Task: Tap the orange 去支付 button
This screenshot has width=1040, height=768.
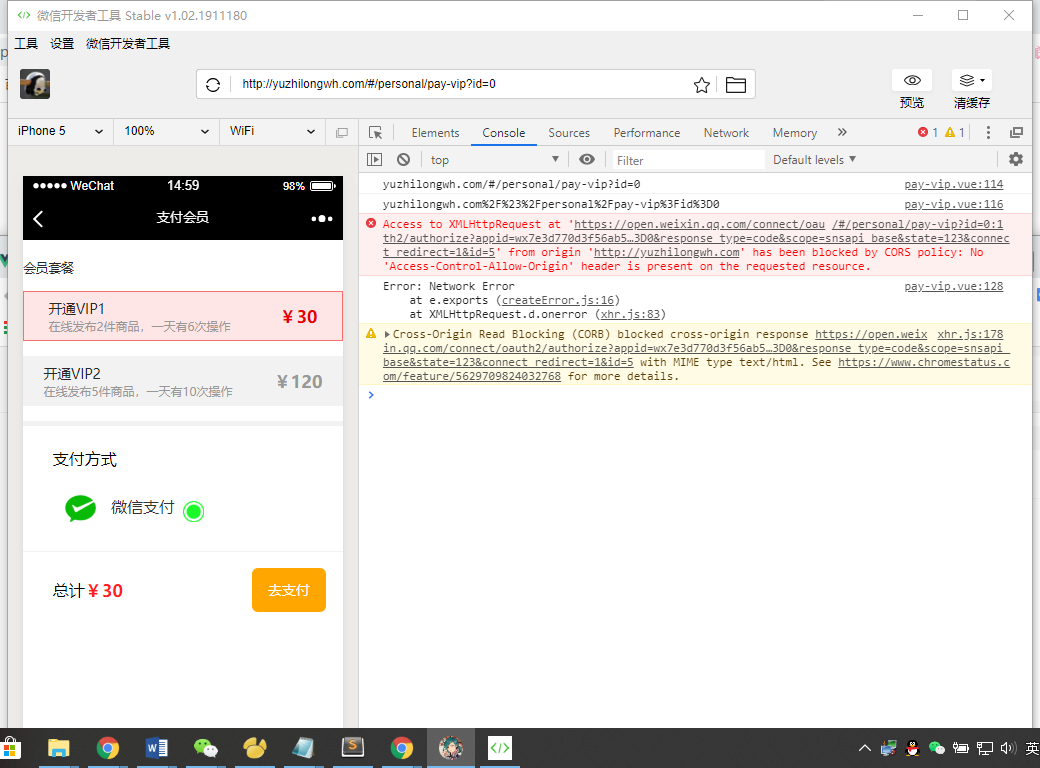Action: (x=289, y=590)
